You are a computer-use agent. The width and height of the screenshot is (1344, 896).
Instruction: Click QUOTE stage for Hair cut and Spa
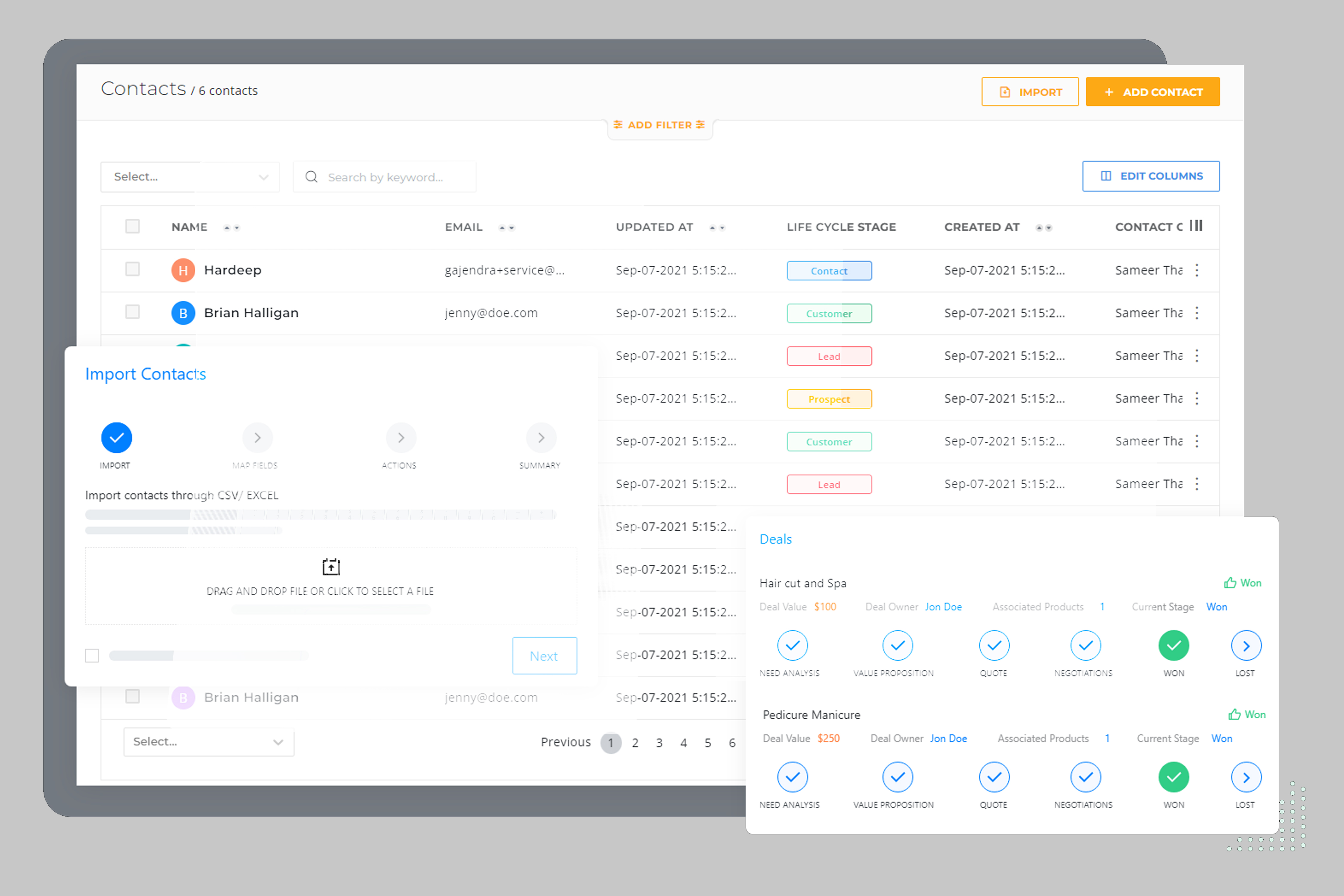pyautogui.click(x=994, y=646)
